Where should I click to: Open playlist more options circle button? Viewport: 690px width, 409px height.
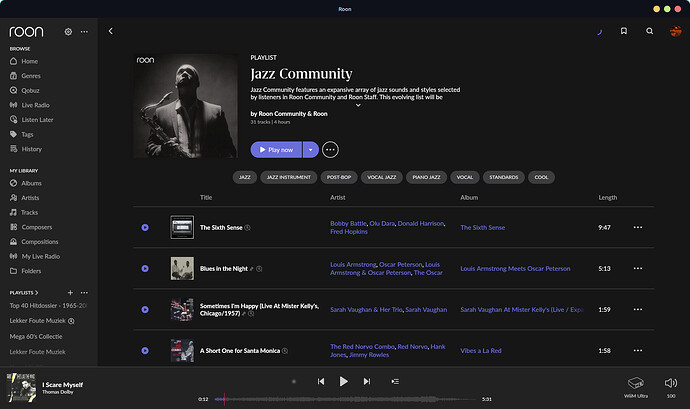[x=330, y=150]
